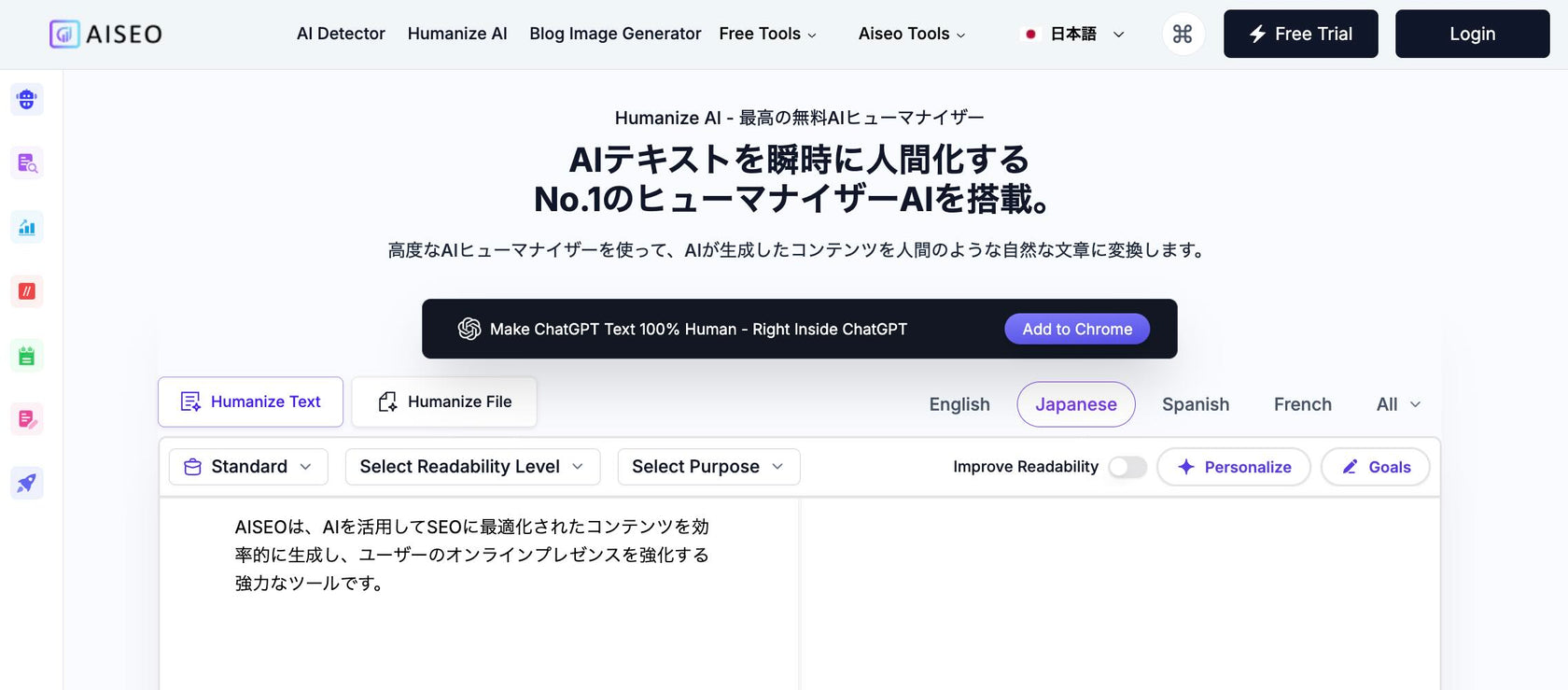
Task: Open the bar chart sidebar icon
Action: pyautogui.click(x=27, y=227)
